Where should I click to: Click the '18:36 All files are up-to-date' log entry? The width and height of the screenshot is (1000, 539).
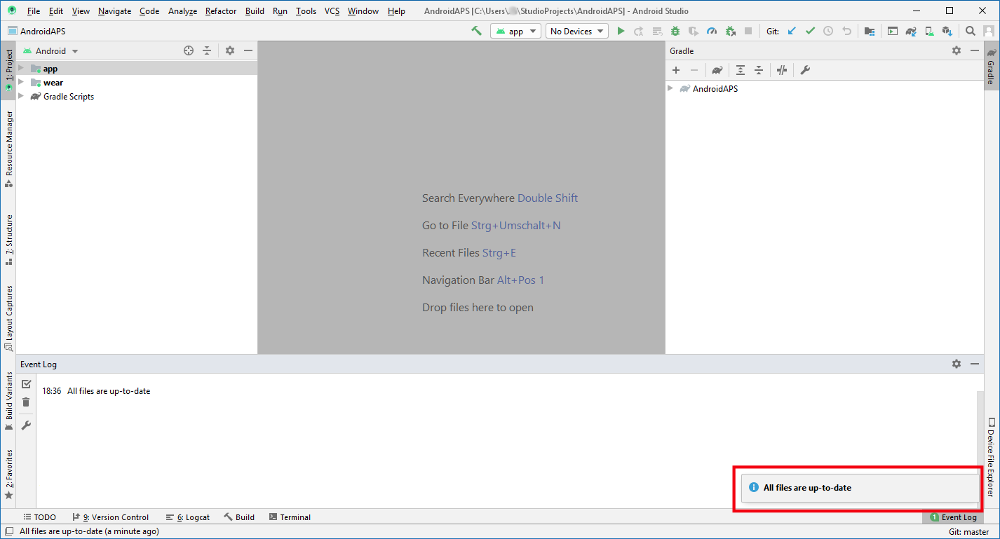click(x=96, y=391)
